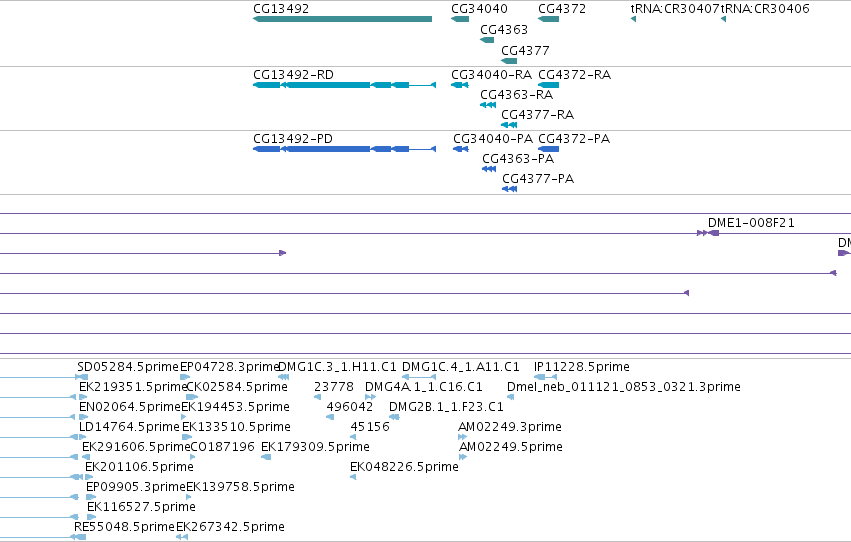Screen dimensions: 851x542
Task: Click the DMG4A.1_1.C16.C1 label
Action: pyautogui.click(x=423, y=387)
